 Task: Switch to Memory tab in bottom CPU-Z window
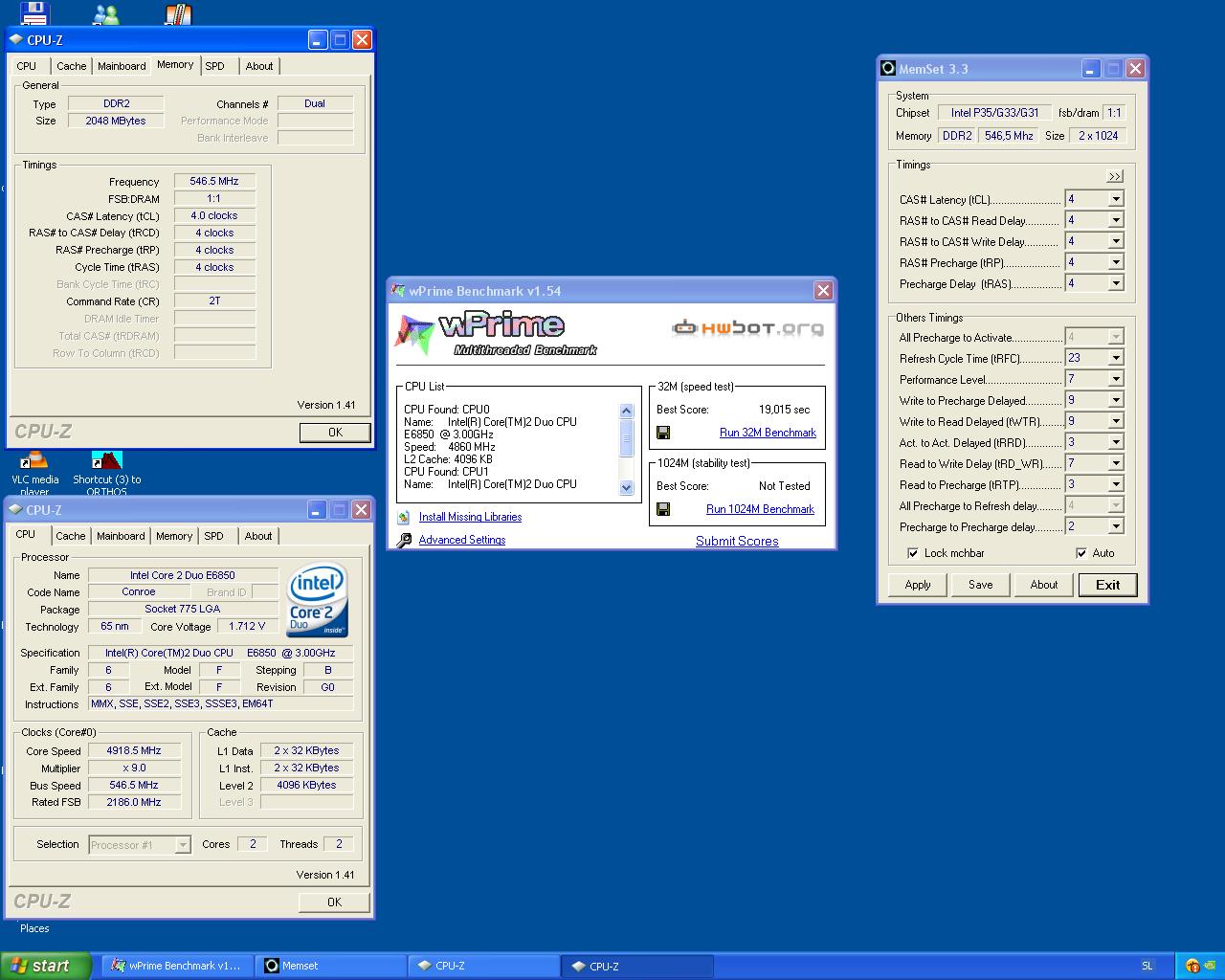tap(174, 536)
